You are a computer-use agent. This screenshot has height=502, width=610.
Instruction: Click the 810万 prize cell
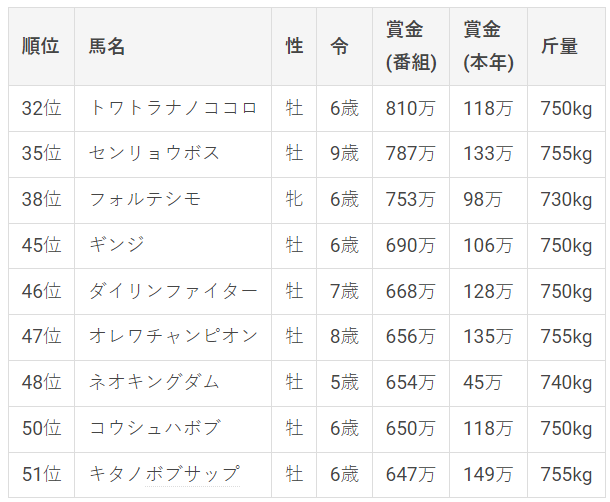point(410,108)
